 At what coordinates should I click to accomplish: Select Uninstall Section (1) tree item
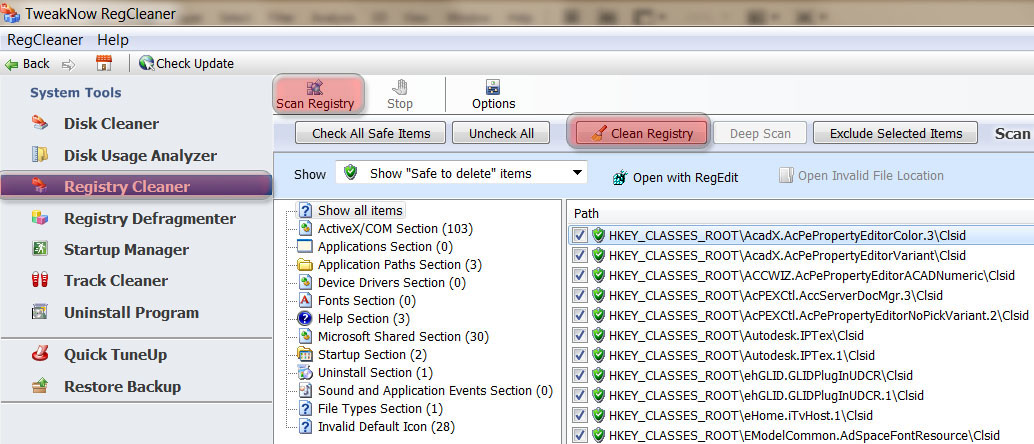[375, 373]
